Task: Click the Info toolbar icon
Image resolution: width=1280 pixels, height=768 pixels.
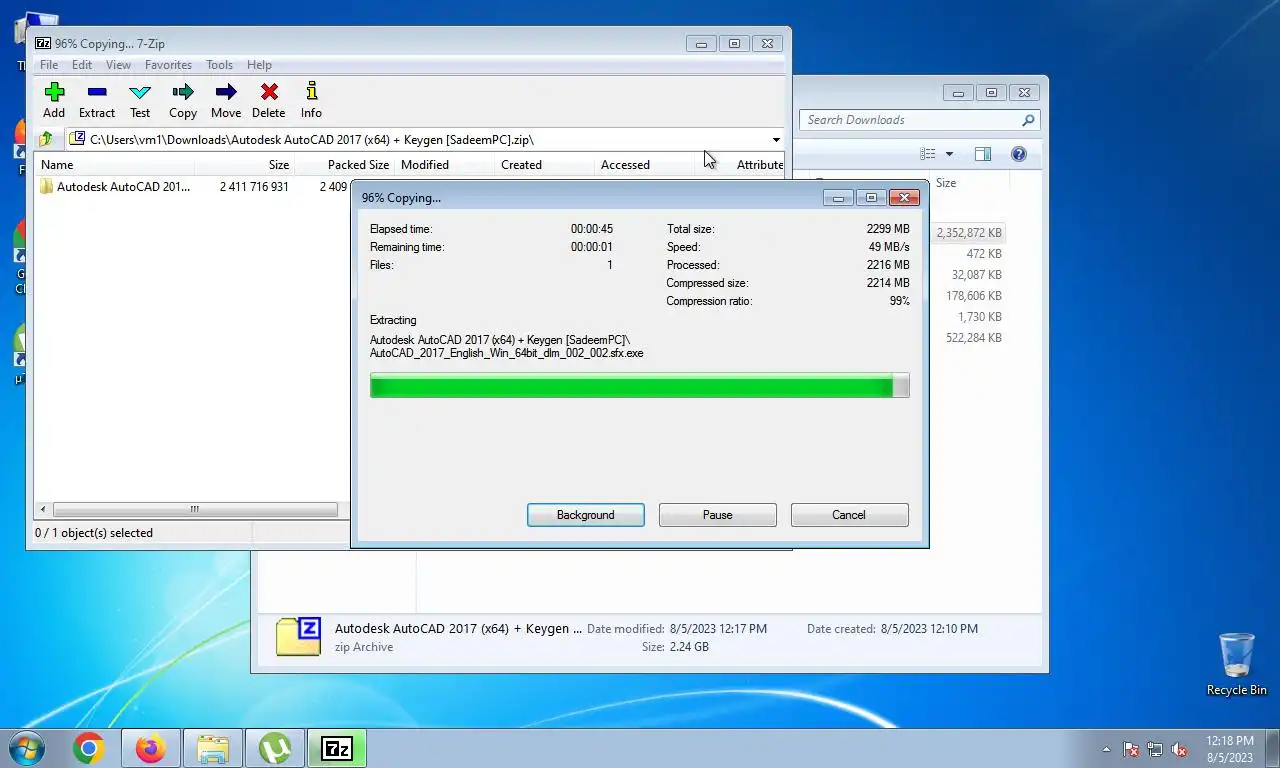Action: [312, 100]
